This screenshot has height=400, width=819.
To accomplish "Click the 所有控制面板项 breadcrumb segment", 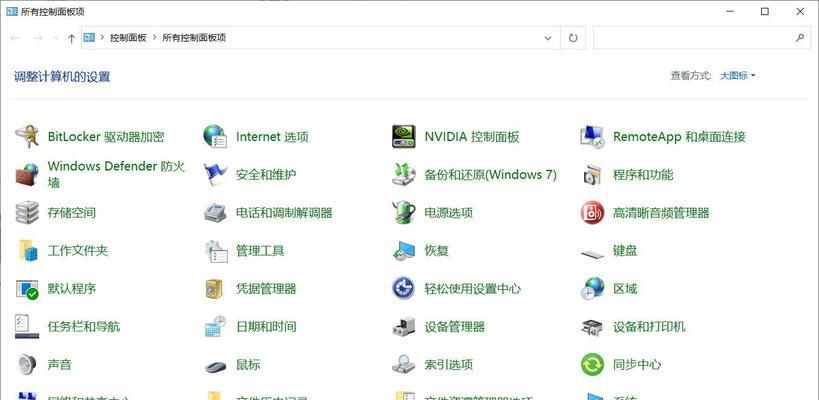I will [194, 38].
